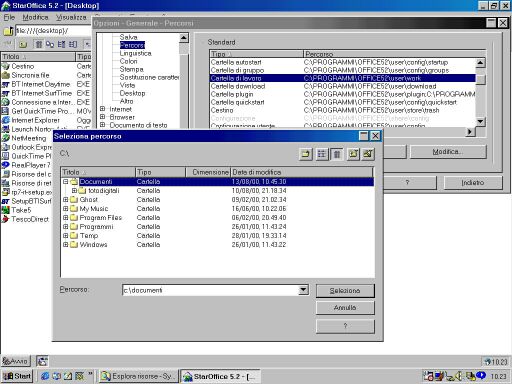Sort by the Data di modifica column header
Screen dimensions: 512x384
tap(302, 172)
